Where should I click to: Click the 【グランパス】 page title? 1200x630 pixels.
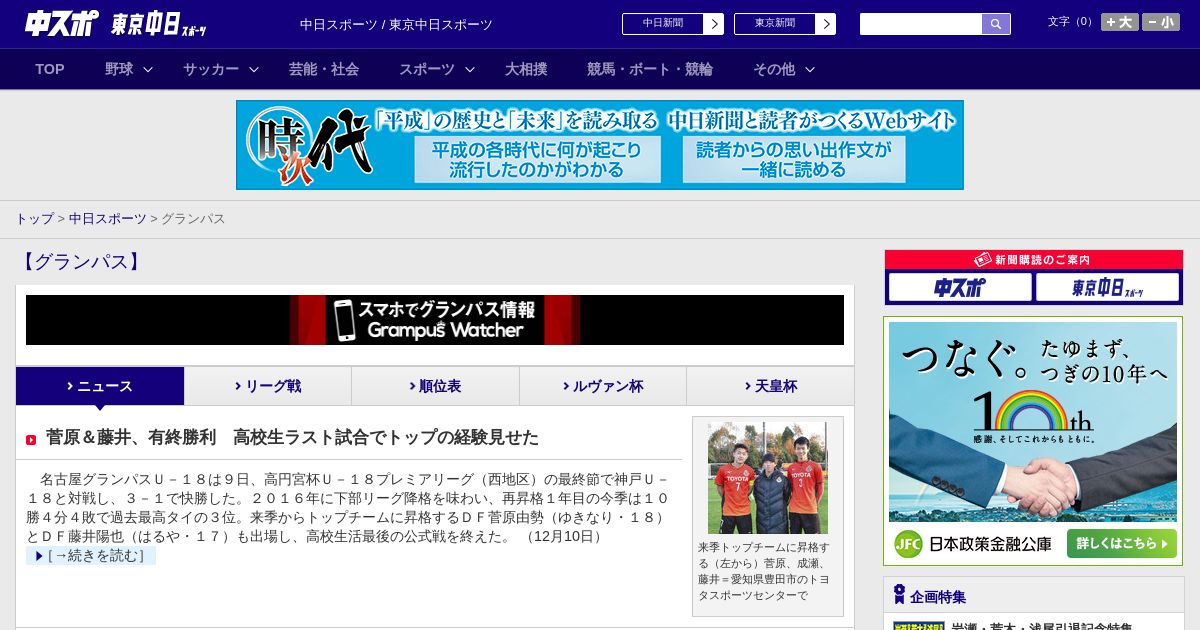click(x=80, y=262)
